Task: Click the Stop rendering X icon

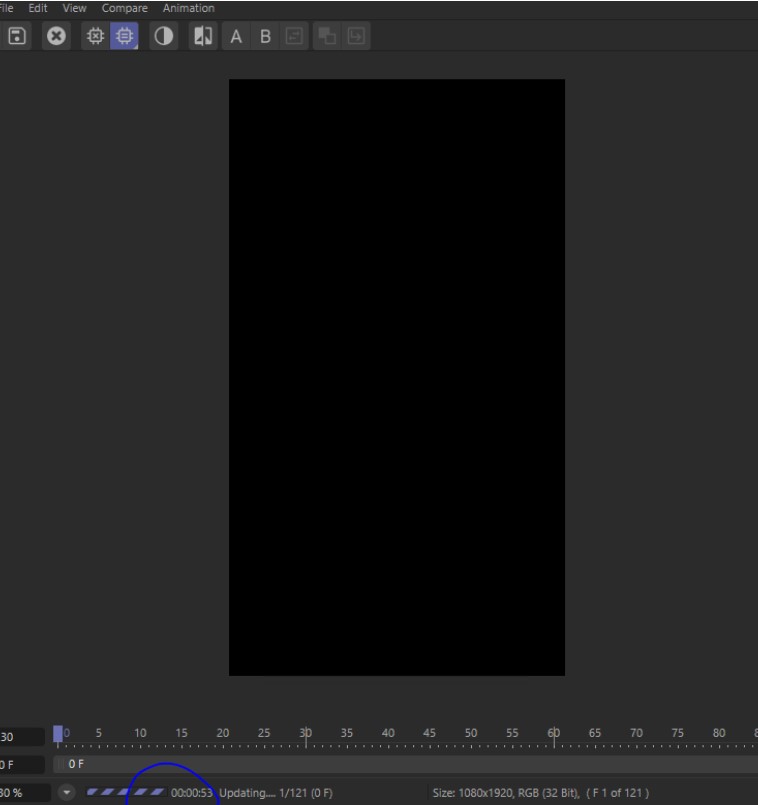Action: 57,36
